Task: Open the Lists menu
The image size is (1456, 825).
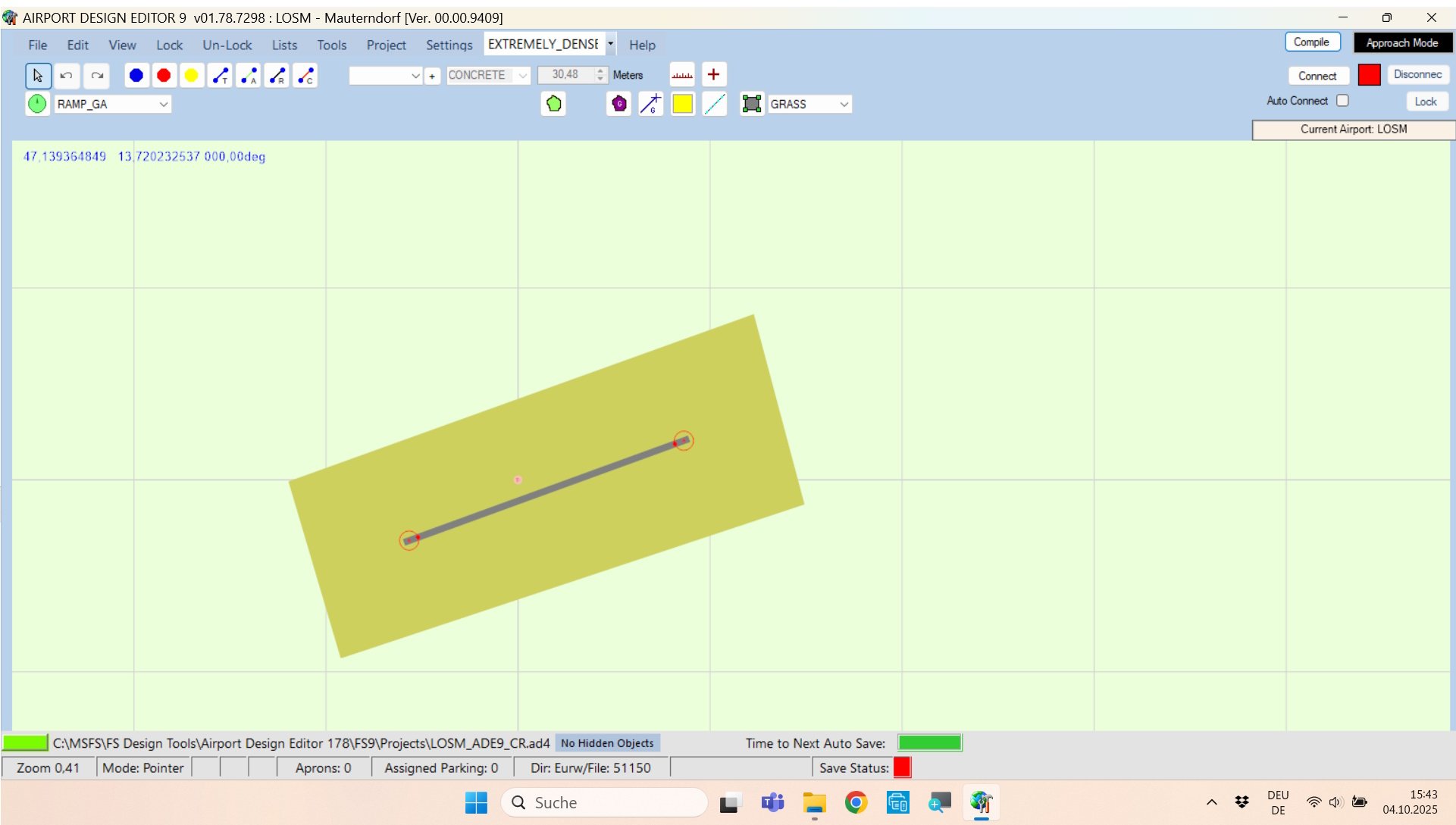Action: (284, 45)
